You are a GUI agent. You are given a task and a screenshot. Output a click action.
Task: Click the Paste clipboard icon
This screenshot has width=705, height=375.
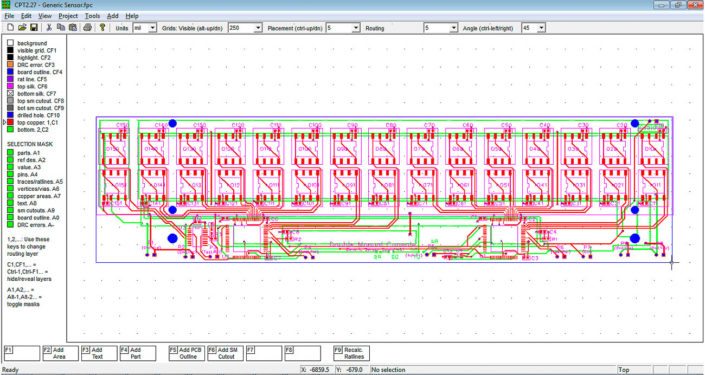72,27
